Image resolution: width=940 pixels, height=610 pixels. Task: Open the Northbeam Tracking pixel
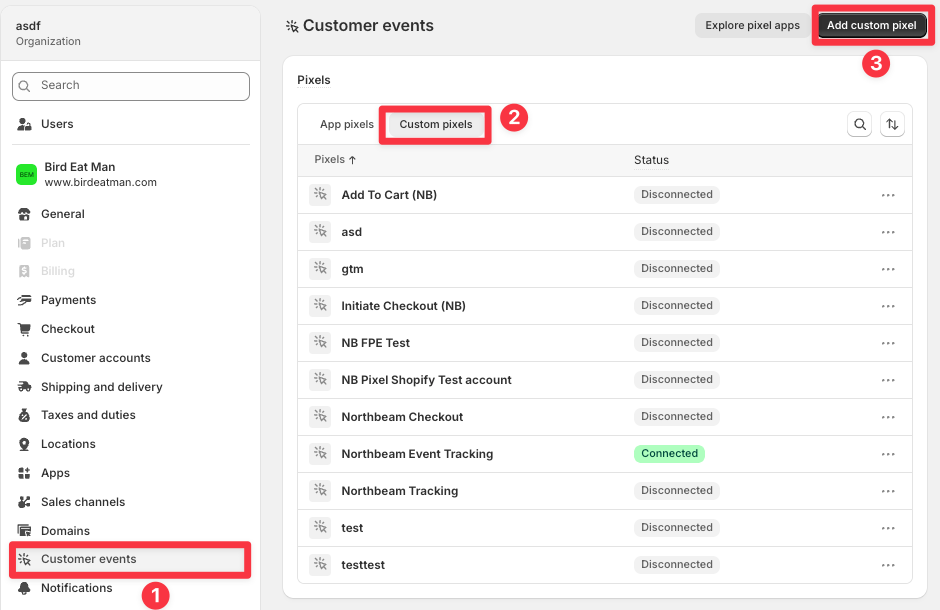(400, 491)
